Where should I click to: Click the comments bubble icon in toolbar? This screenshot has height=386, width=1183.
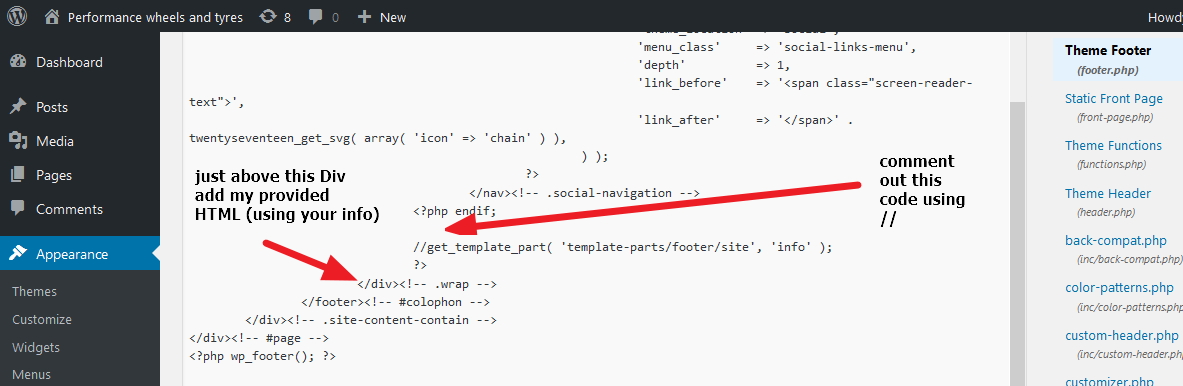(316, 17)
